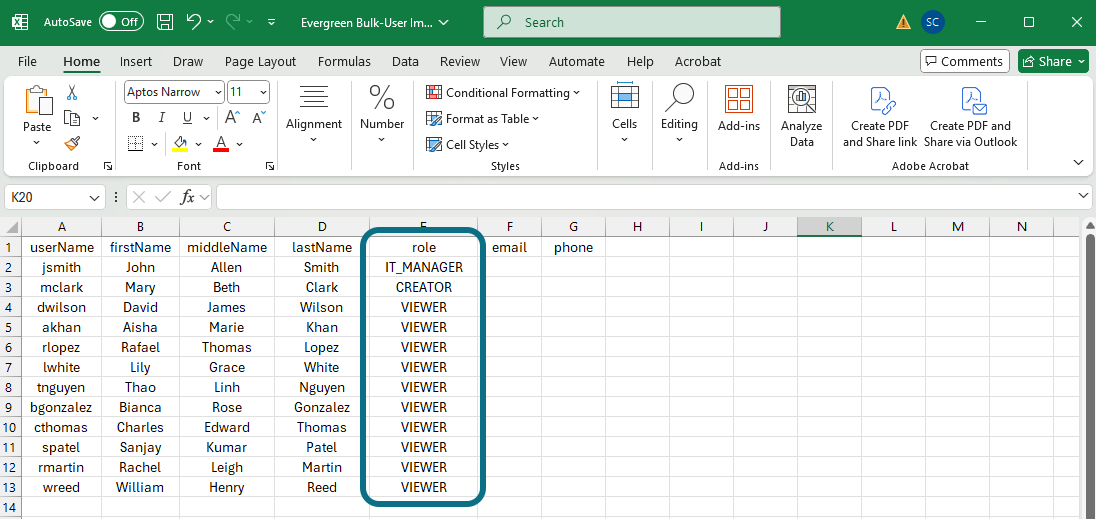Open the Cells group menu
Screen dimensions: 1096x519
click(624, 114)
